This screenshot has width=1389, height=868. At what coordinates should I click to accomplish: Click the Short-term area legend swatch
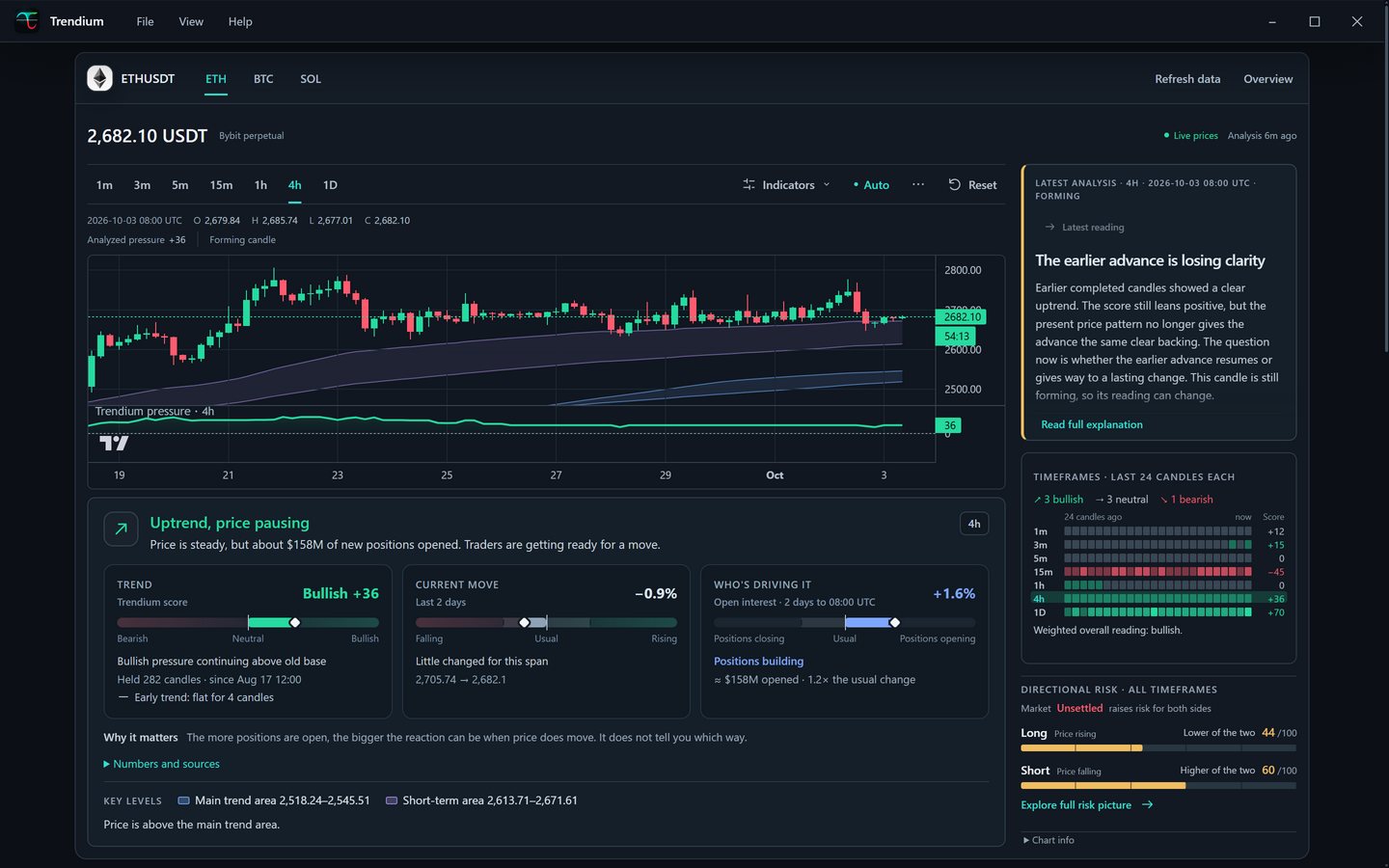(392, 800)
